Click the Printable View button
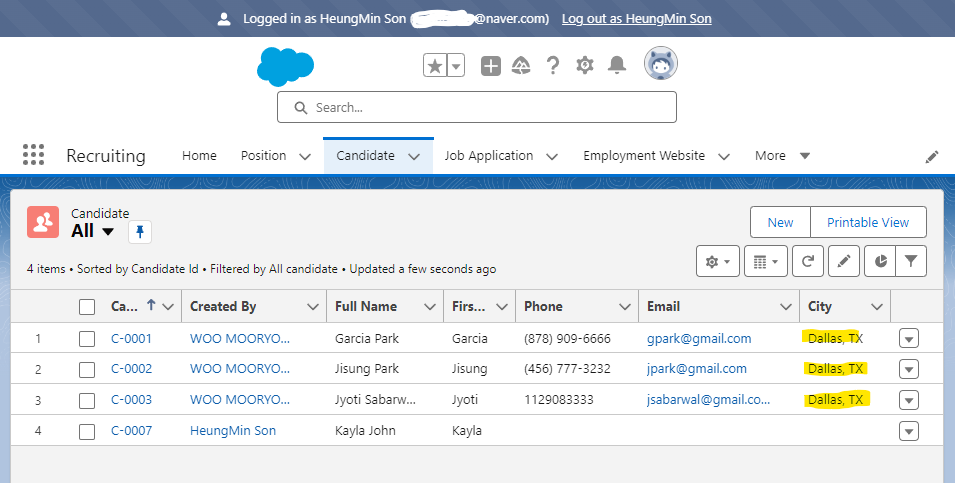The image size is (955, 483). 868,222
